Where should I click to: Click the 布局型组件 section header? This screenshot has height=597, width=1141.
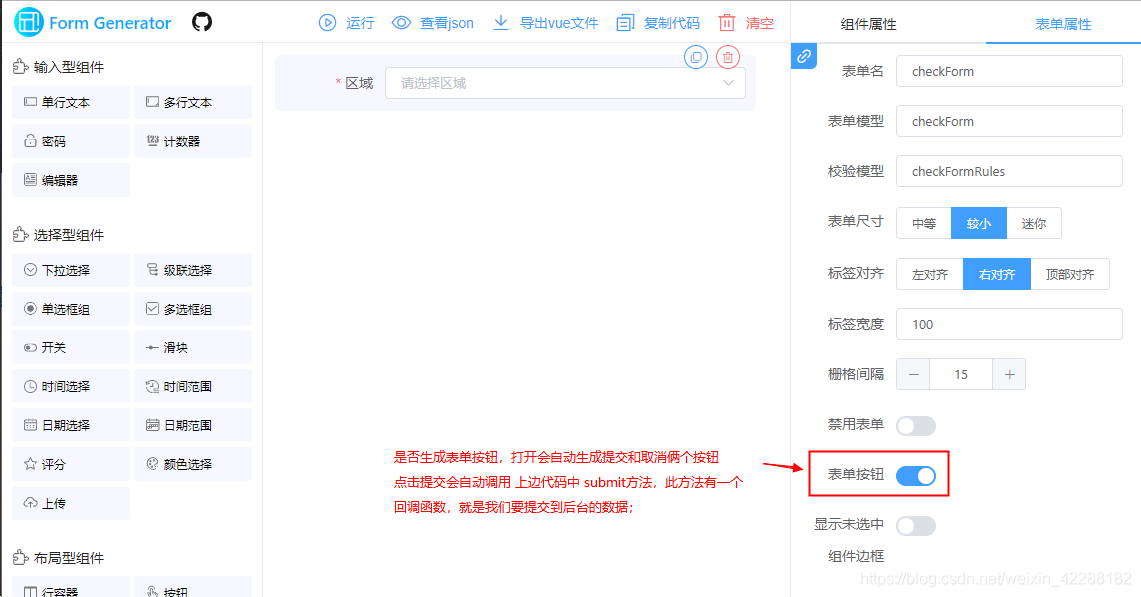59,558
